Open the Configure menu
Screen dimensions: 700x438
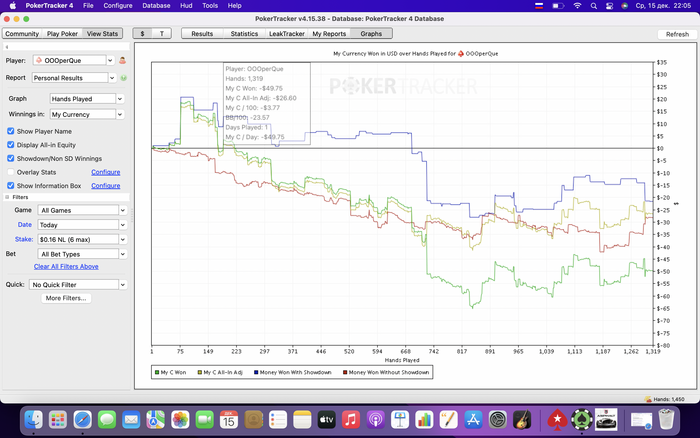118,6
